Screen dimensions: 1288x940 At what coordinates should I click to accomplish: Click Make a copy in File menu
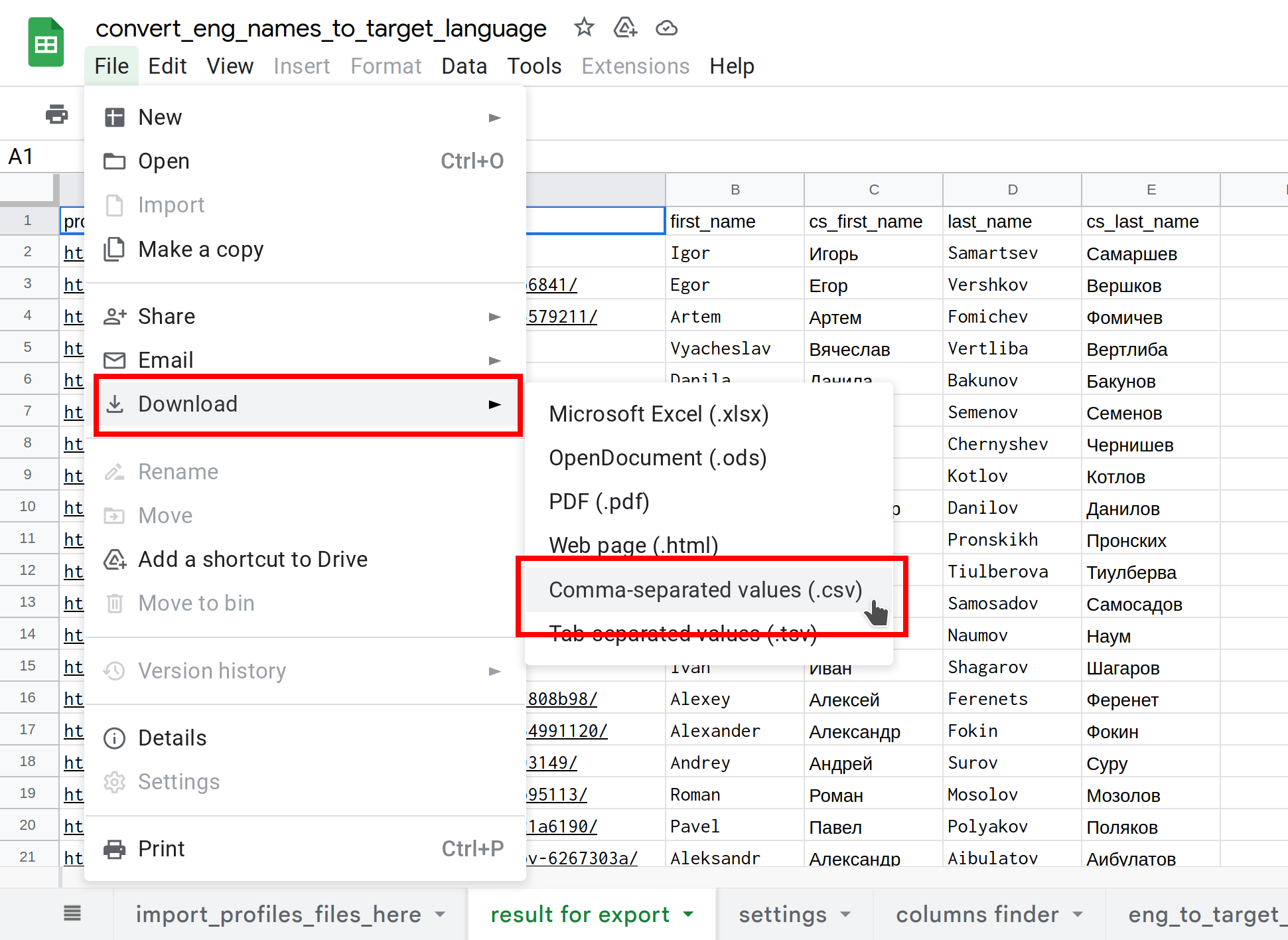tap(200, 250)
